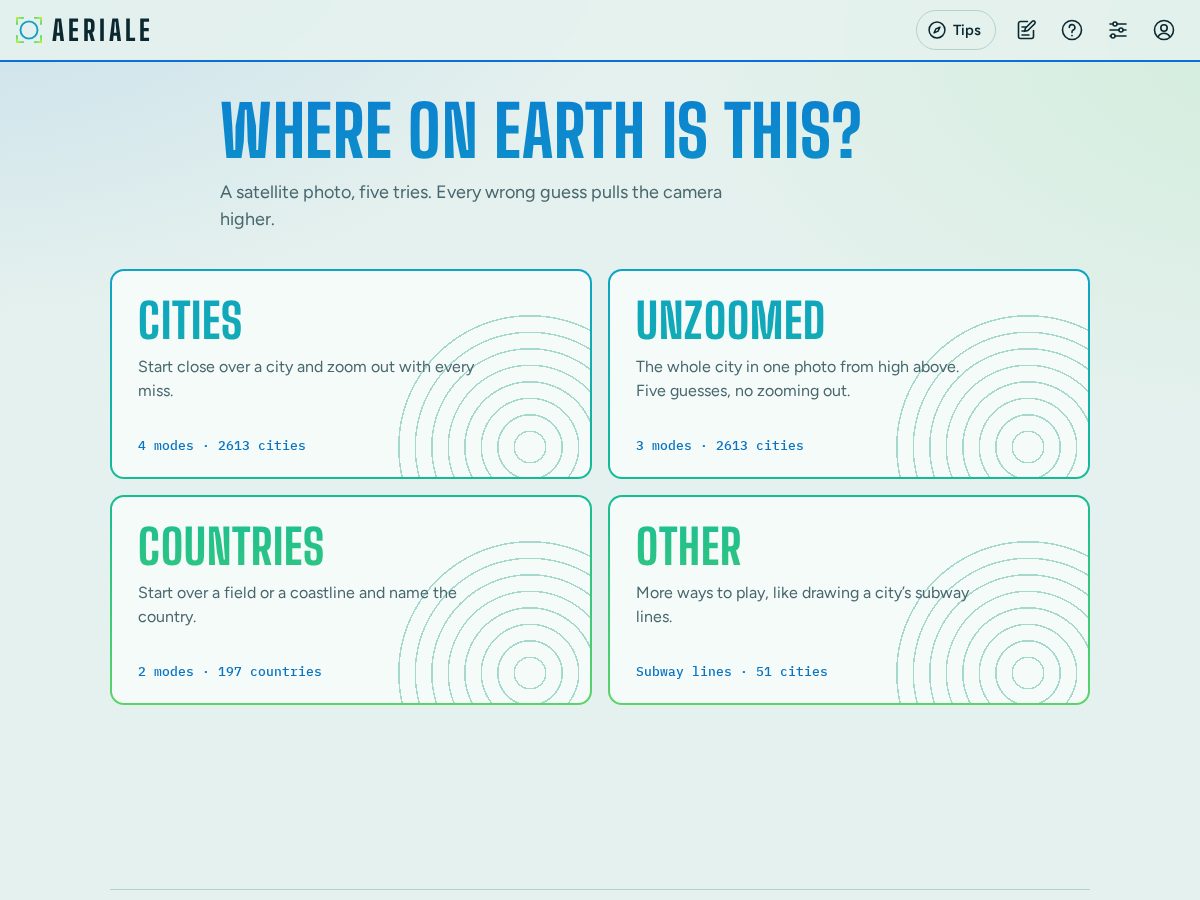Click the "Subway lines · 51 cities" text
1200x900 pixels.
(x=732, y=672)
